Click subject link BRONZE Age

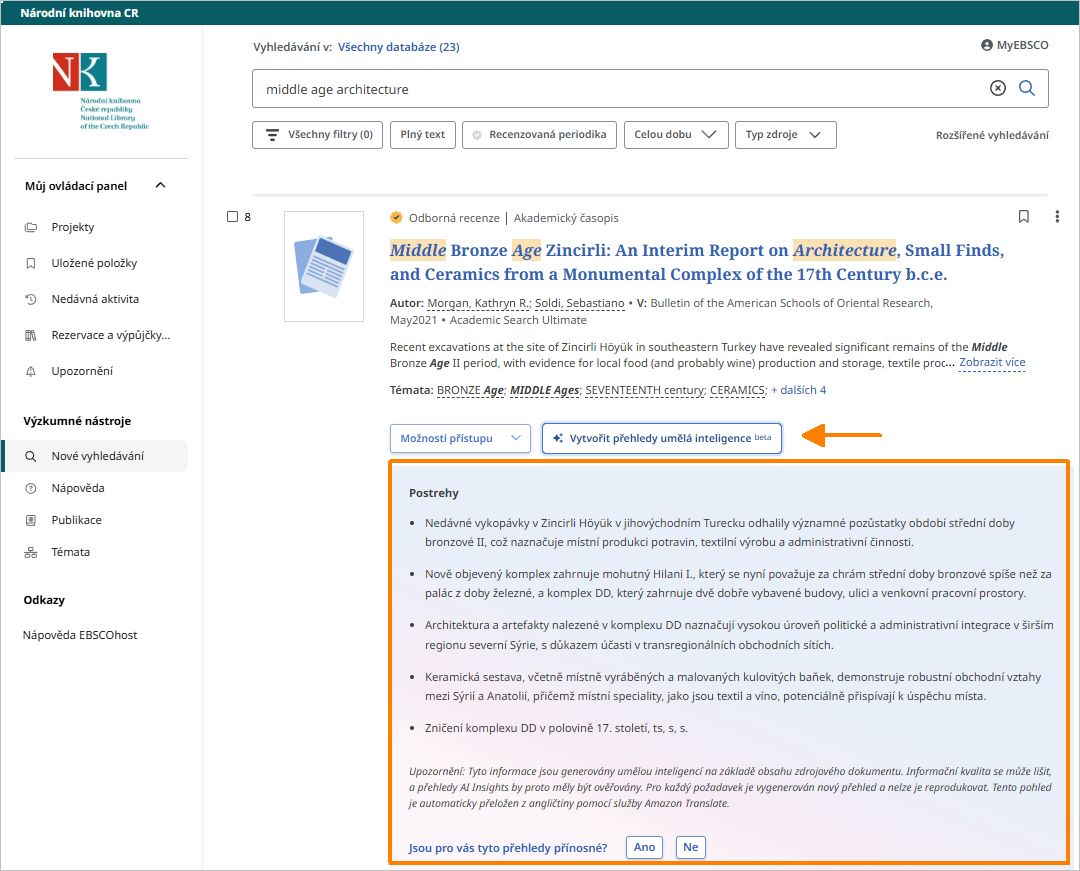tap(471, 390)
